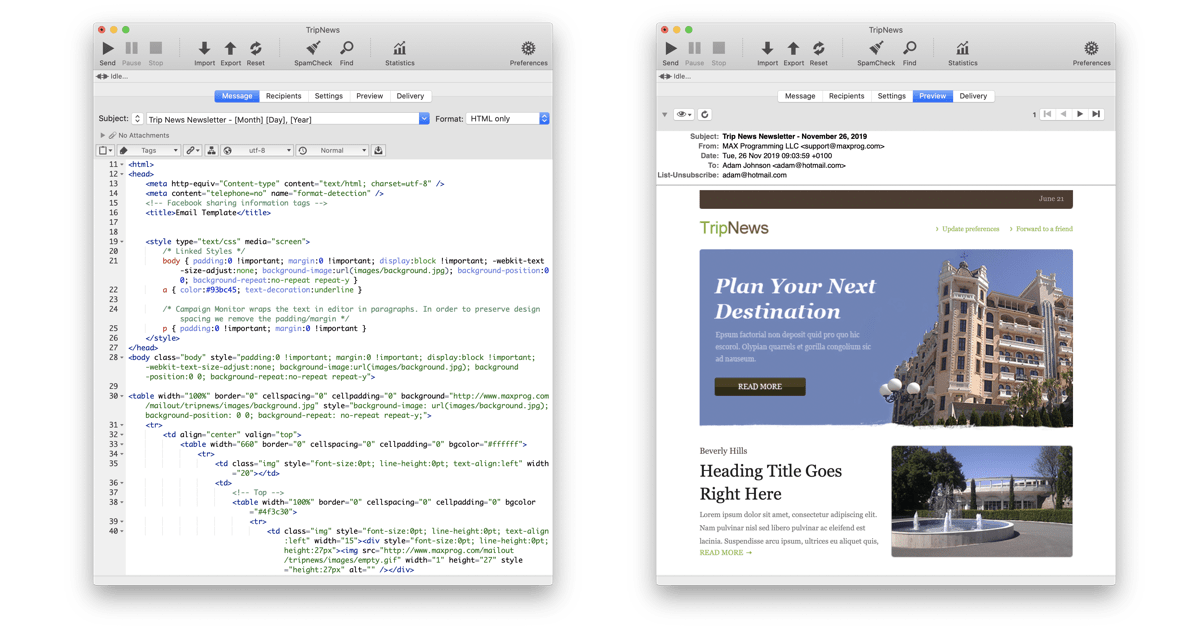Screen dimensions: 1200x630
Task: Click the green READ MORE link below article
Action: click(725, 552)
